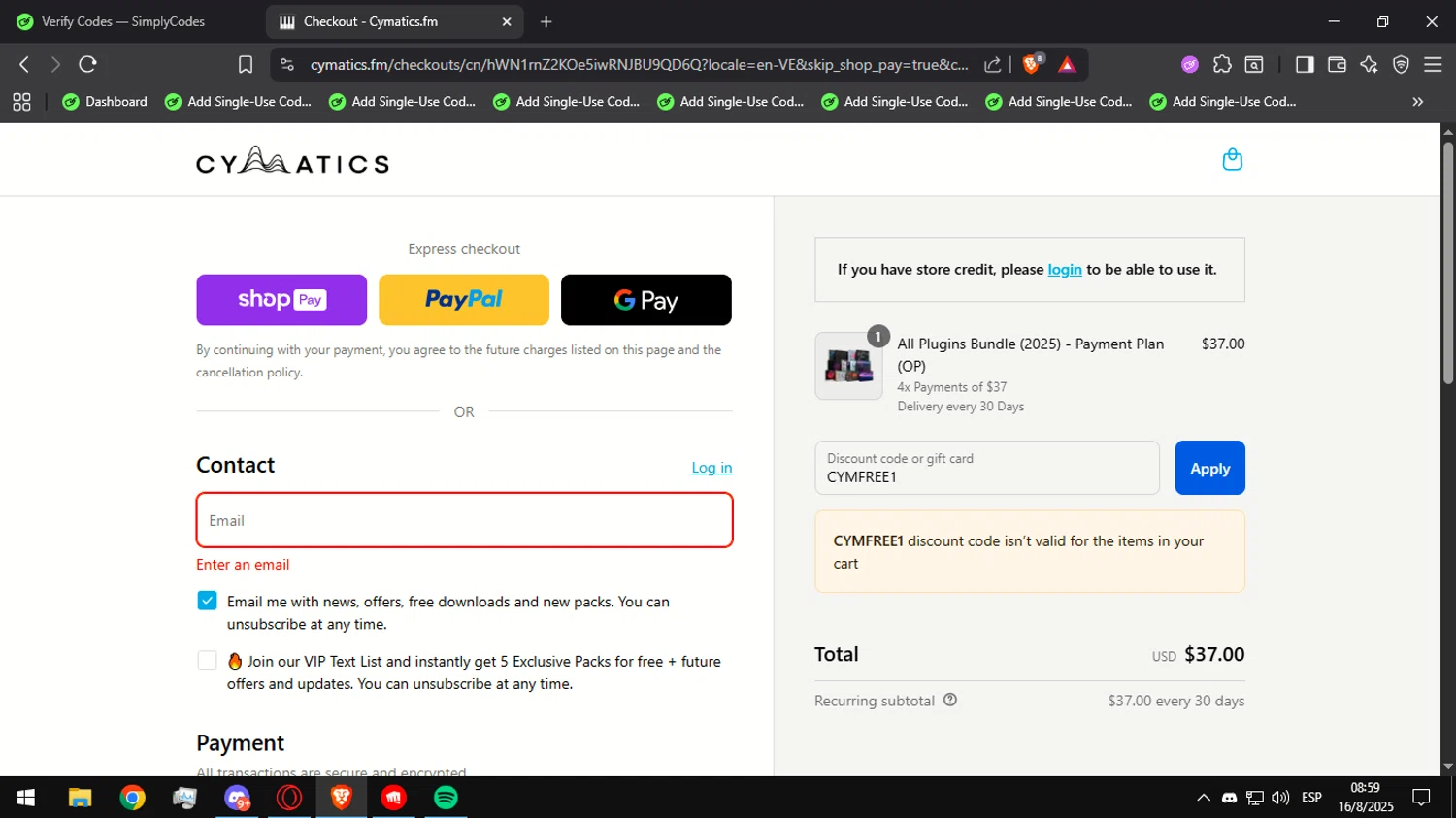Open the shopping bag cart icon
The image size is (1456, 818).
tap(1232, 159)
